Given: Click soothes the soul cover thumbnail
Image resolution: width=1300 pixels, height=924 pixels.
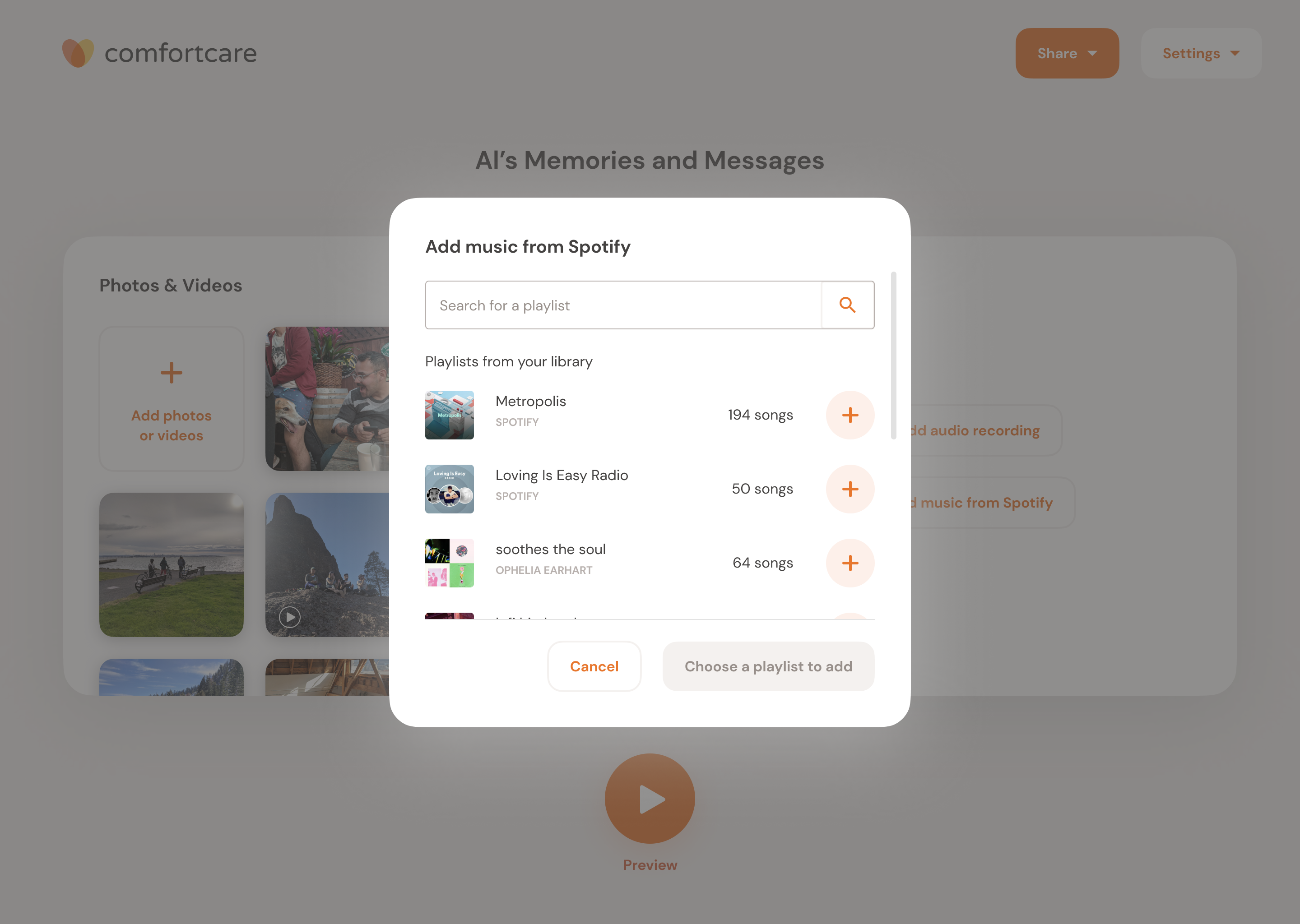Looking at the screenshot, I should (449, 563).
